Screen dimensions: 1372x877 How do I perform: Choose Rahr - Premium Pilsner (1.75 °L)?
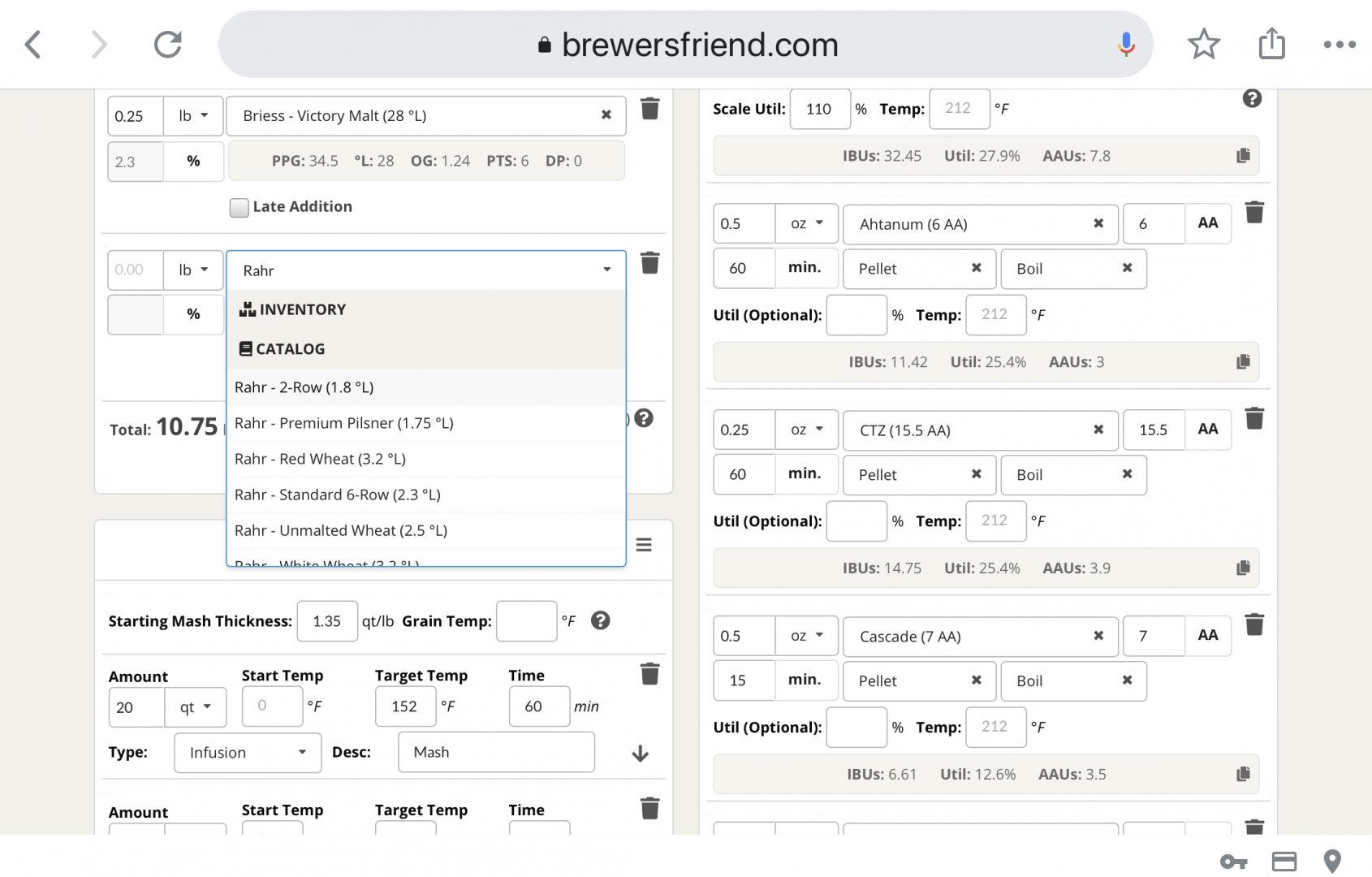pyautogui.click(x=426, y=423)
